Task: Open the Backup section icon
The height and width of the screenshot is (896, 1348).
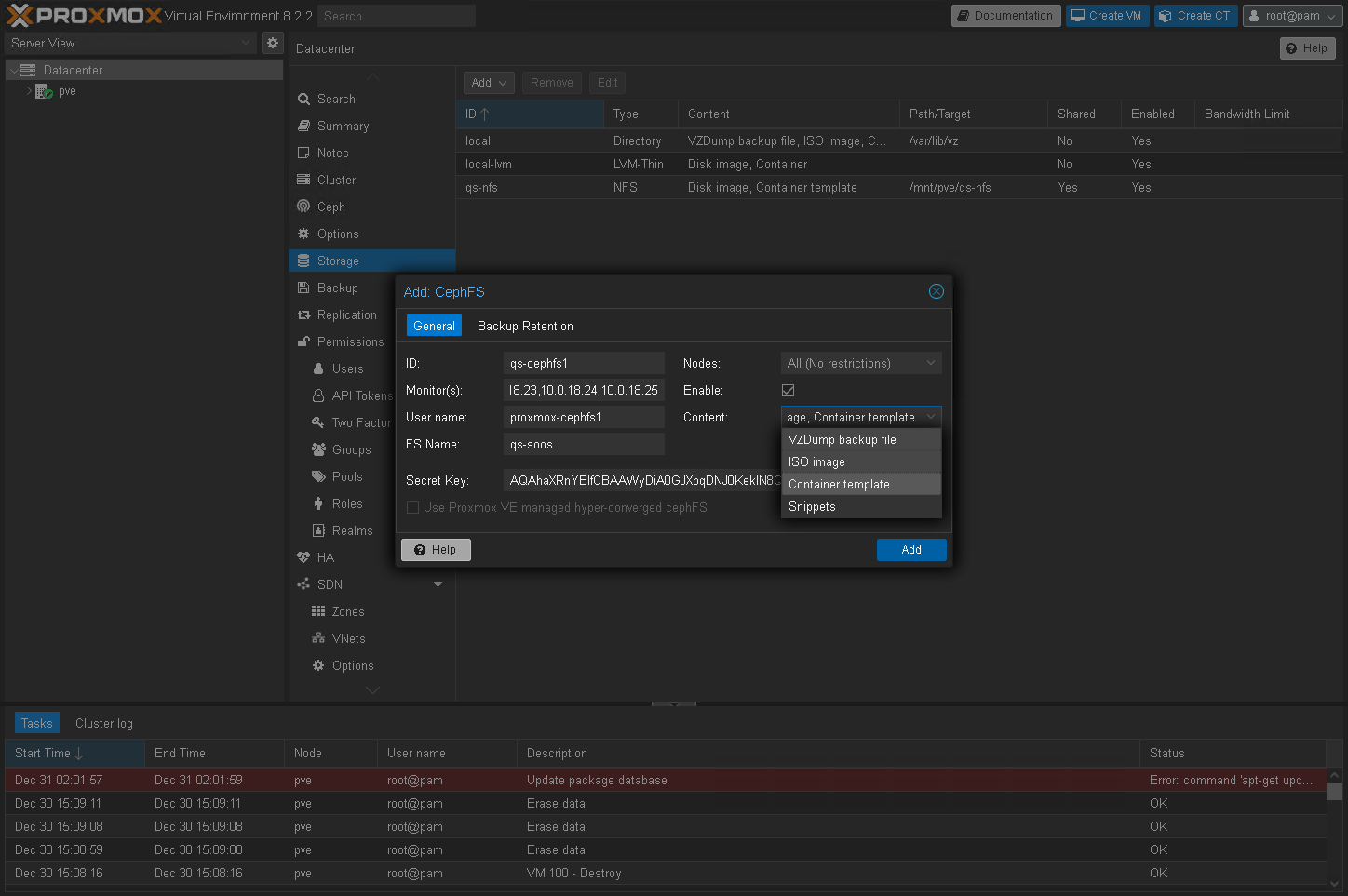Action: pyautogui.click(x=303, y=288)
